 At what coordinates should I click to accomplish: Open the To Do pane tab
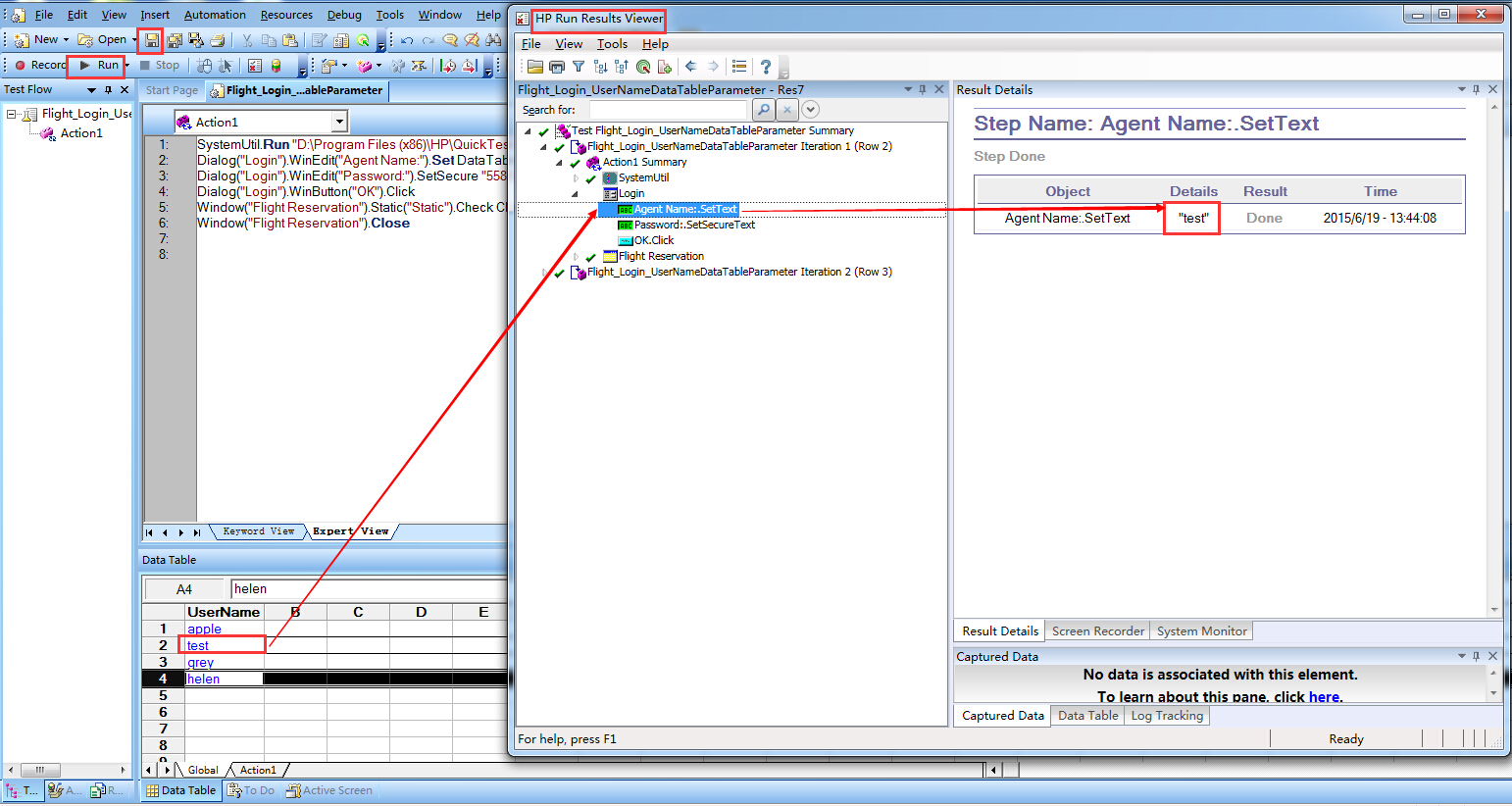coord(251,790)
